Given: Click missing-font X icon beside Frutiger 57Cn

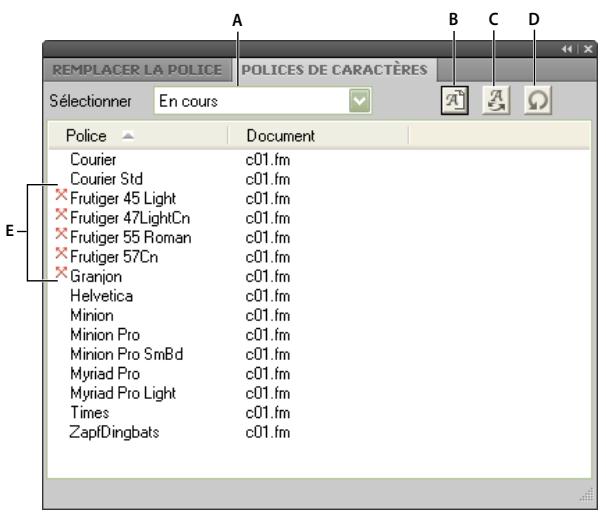Looking at the screenshot, I should tap(61, 253).
